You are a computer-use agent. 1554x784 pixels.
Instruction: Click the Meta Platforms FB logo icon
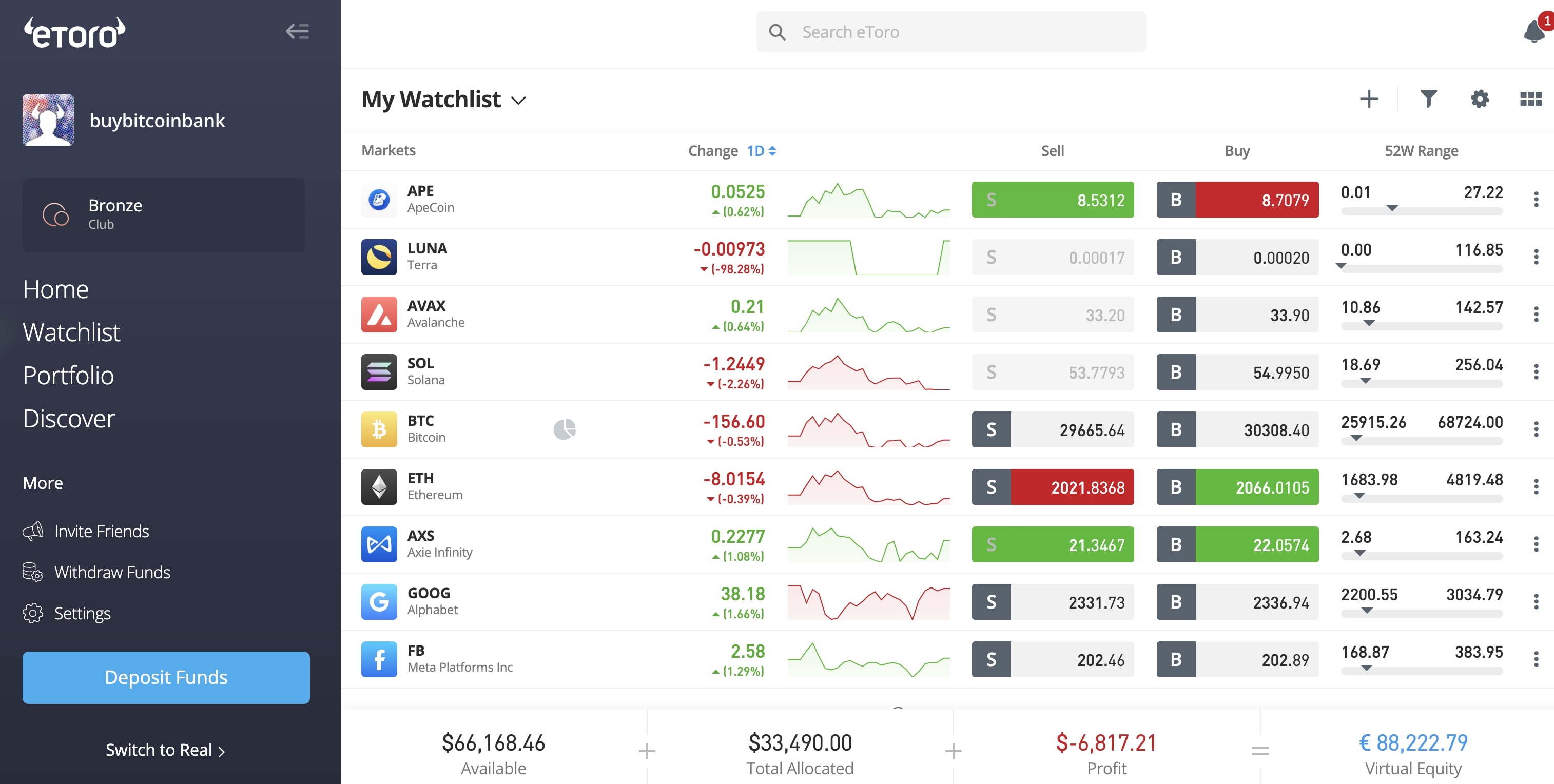[379, 659]
